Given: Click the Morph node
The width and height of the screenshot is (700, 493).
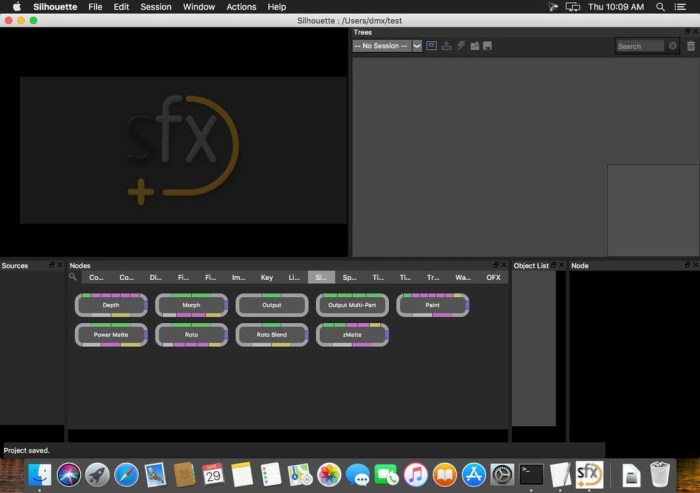Looking at the screenshot, I should click(191, 305).
